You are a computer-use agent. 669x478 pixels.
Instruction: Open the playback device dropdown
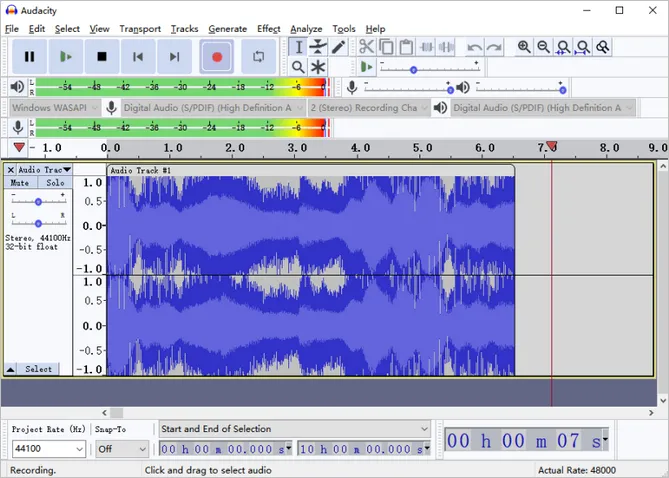(544, 108)
